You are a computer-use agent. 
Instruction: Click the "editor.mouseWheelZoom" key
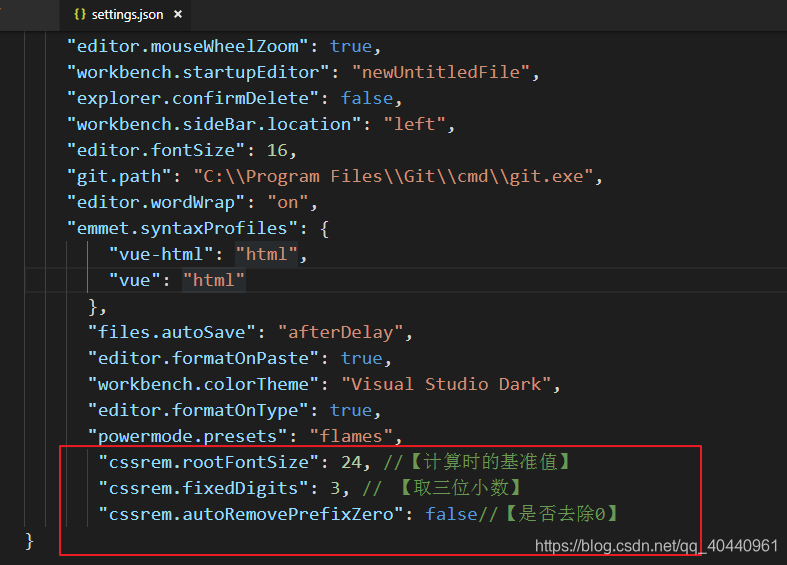pos(188,46)
